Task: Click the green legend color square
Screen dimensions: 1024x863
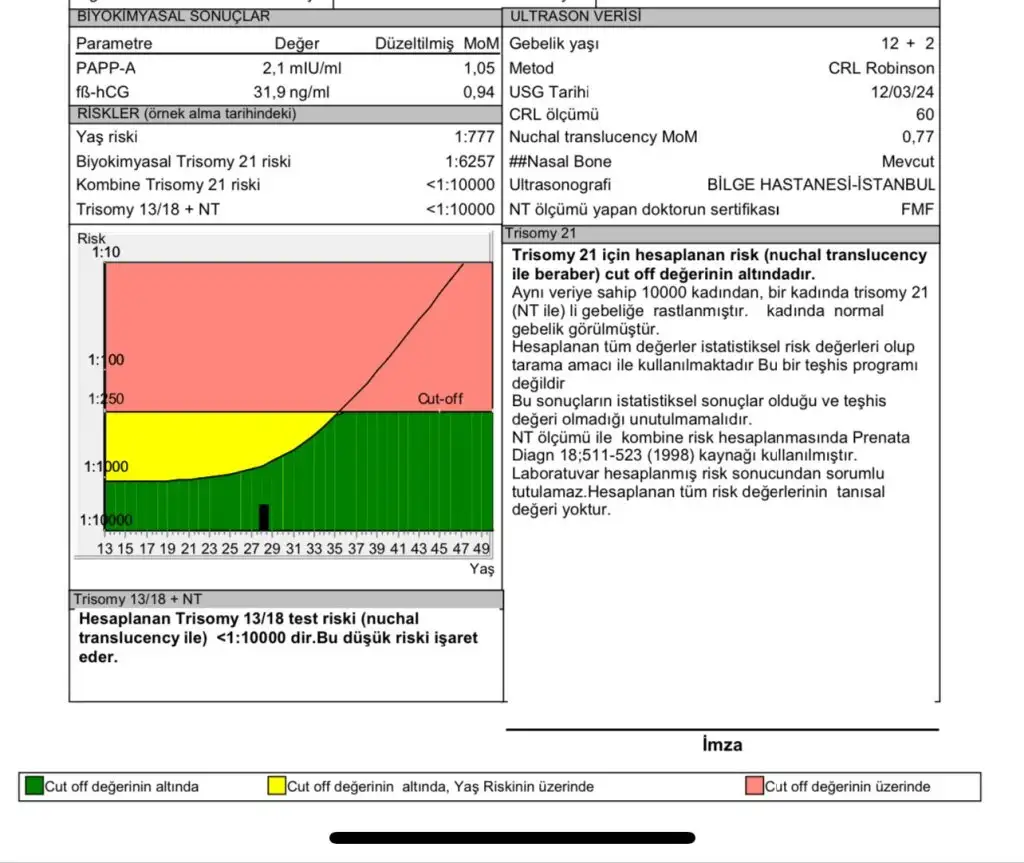Action: 34,786
